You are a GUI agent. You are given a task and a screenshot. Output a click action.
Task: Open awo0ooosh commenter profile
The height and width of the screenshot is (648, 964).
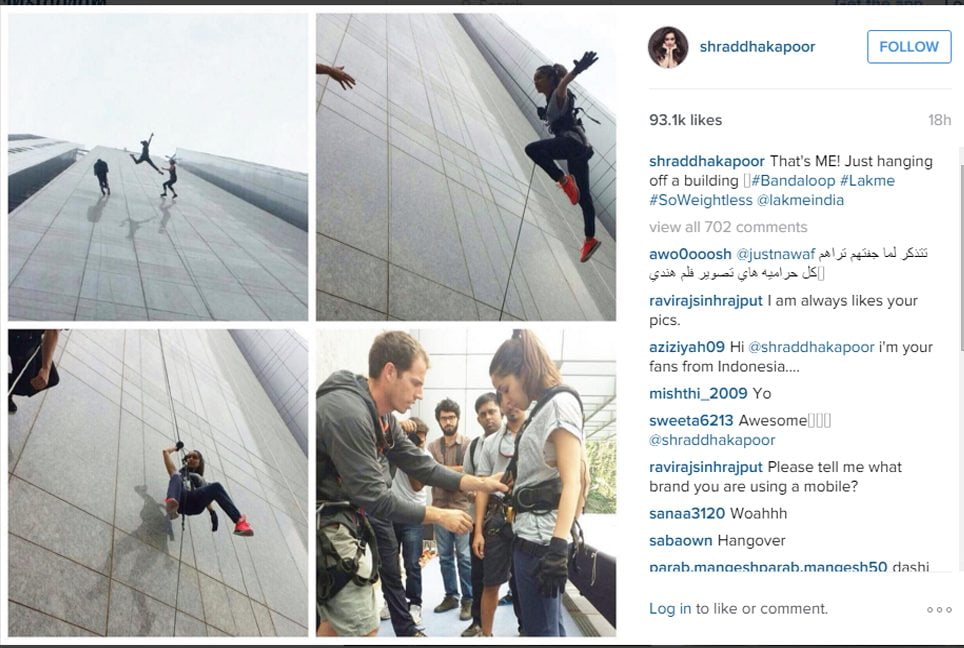click(690, 254)
